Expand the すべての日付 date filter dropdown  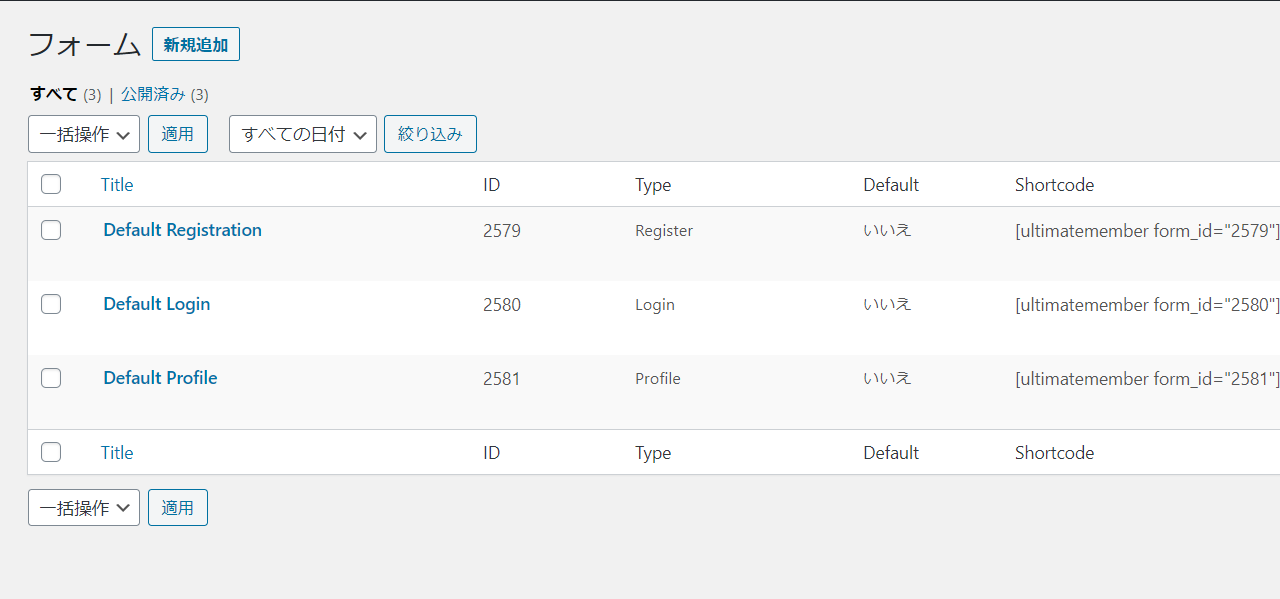[303, 134]
